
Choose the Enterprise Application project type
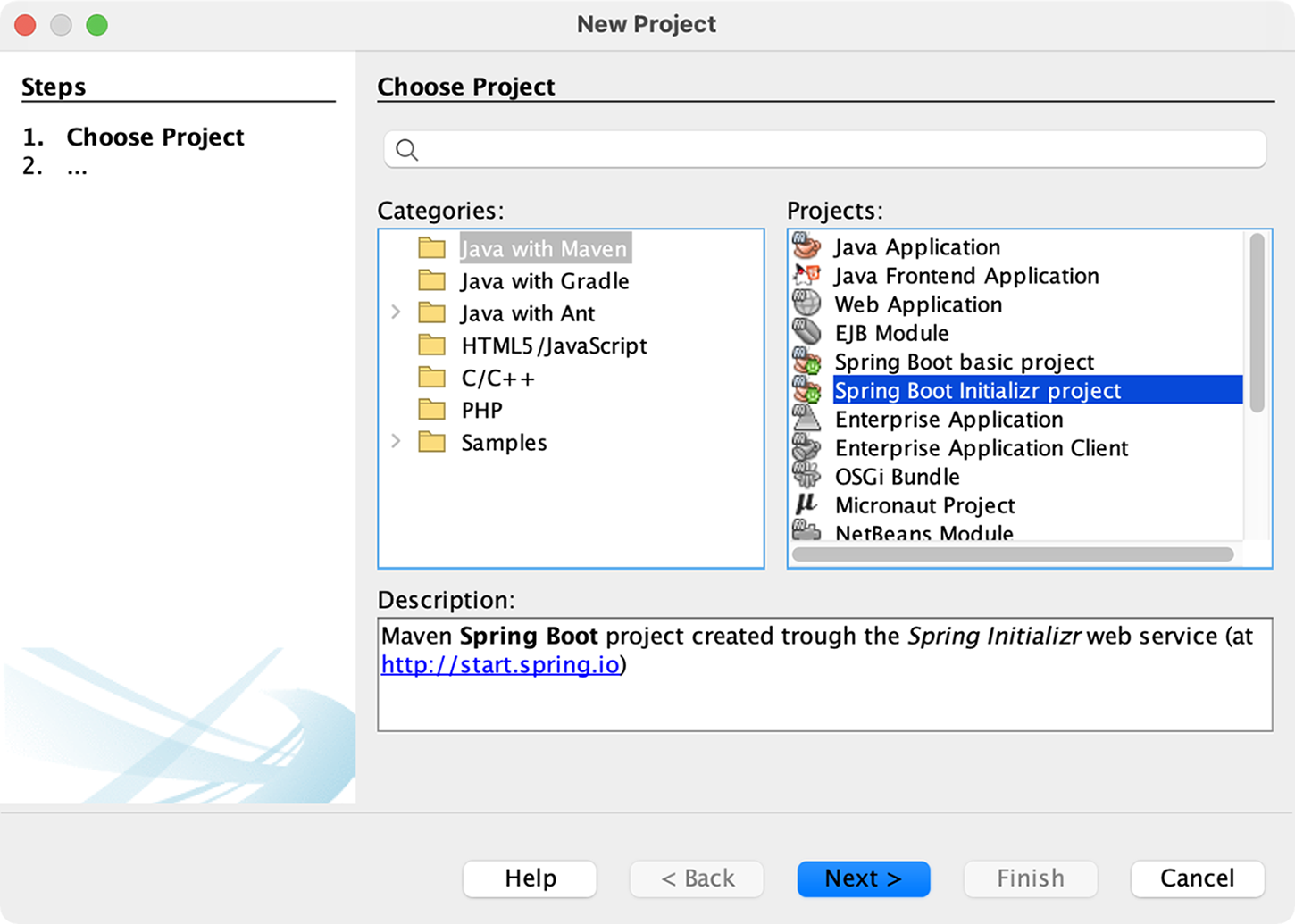tap(948, 419)
